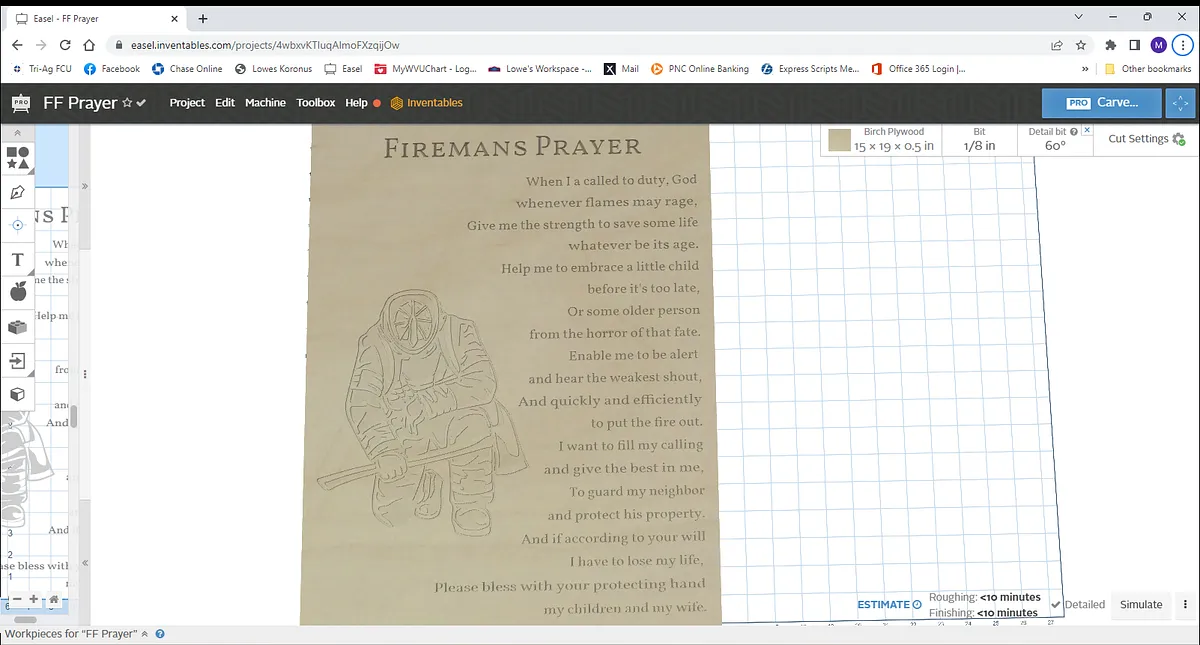This screenshot has width=1200, height=645.
Task: Open the 3D cube tool
Action: 18,394
